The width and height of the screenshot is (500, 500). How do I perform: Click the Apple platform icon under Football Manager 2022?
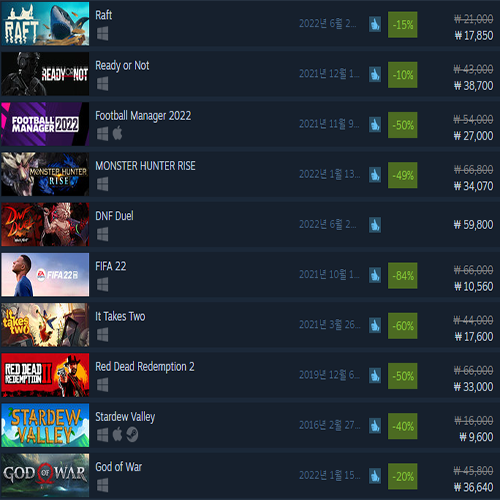click(117, 134)
